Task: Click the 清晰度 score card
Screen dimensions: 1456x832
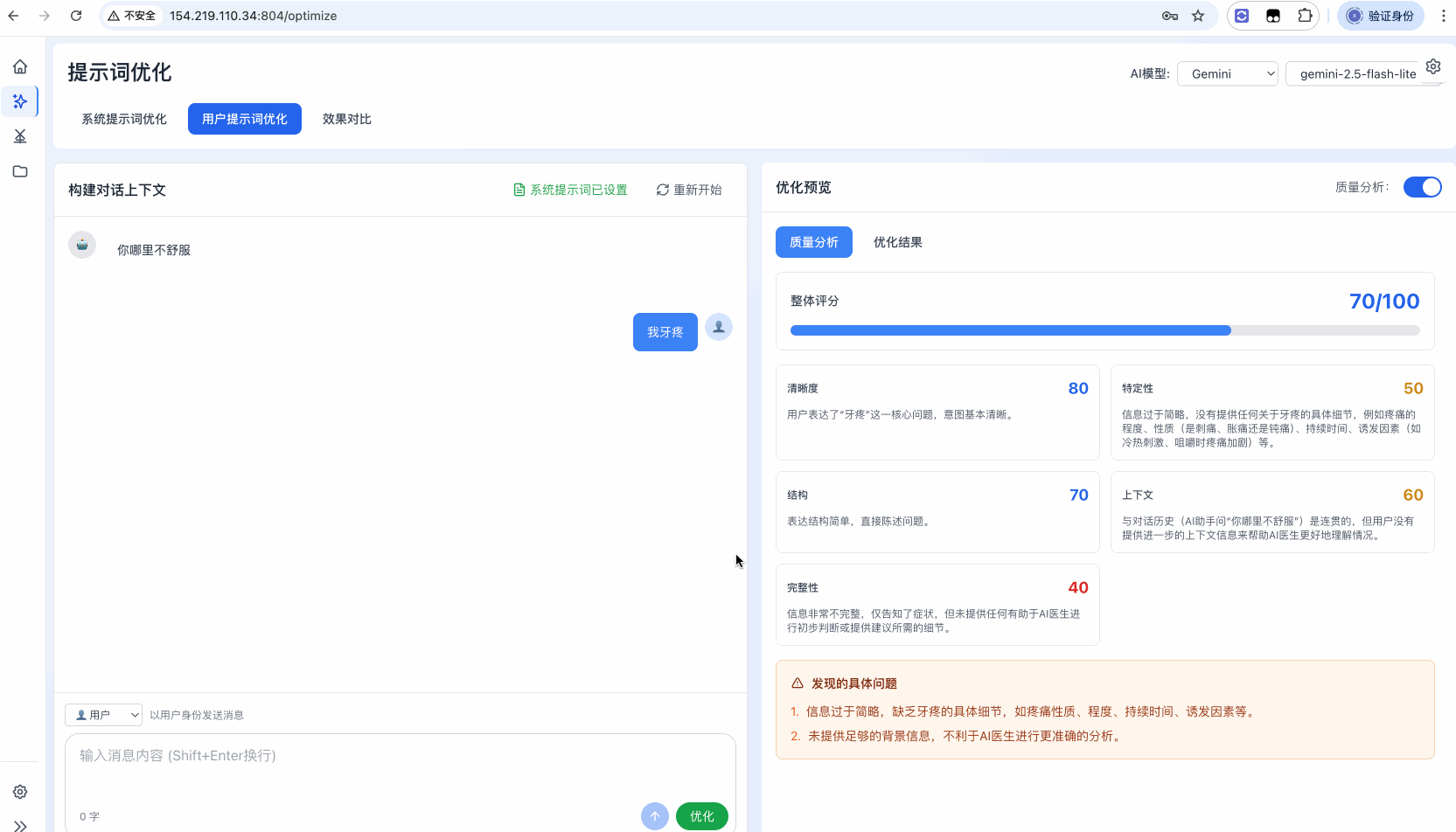Action: pos(937,413)
